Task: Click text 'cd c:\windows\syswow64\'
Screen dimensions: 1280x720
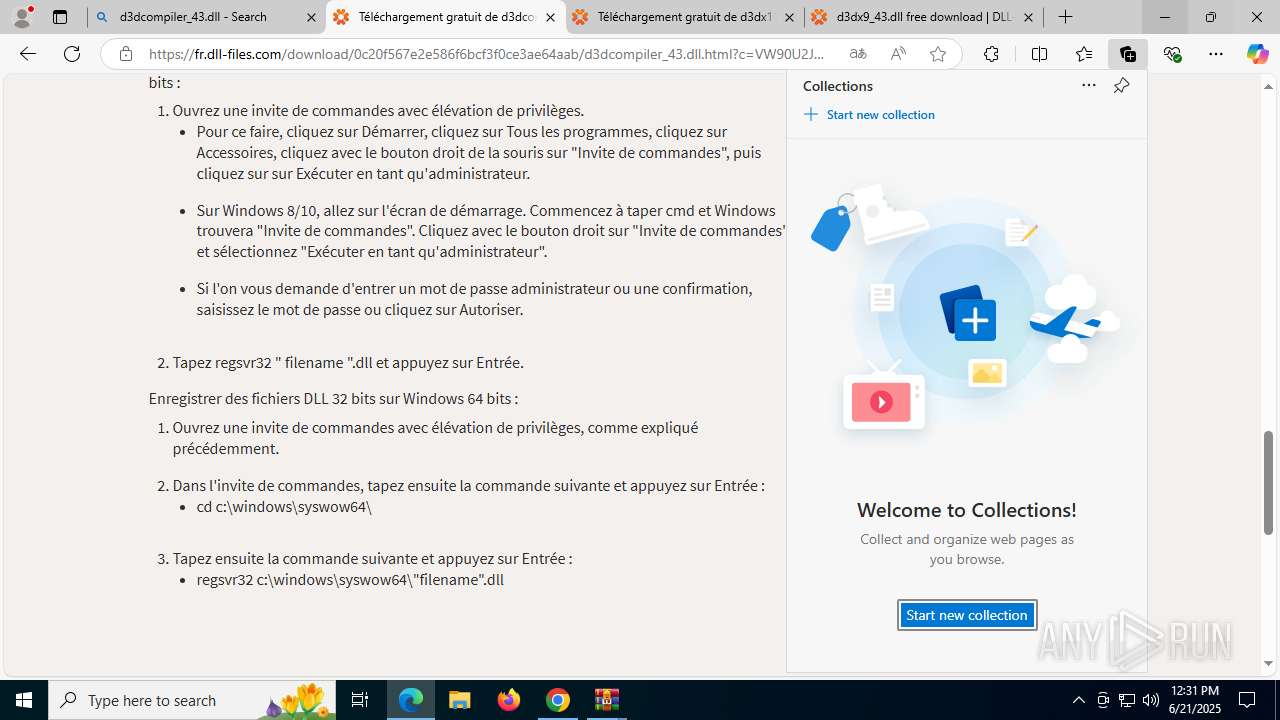Action: (x=284, y=507)
